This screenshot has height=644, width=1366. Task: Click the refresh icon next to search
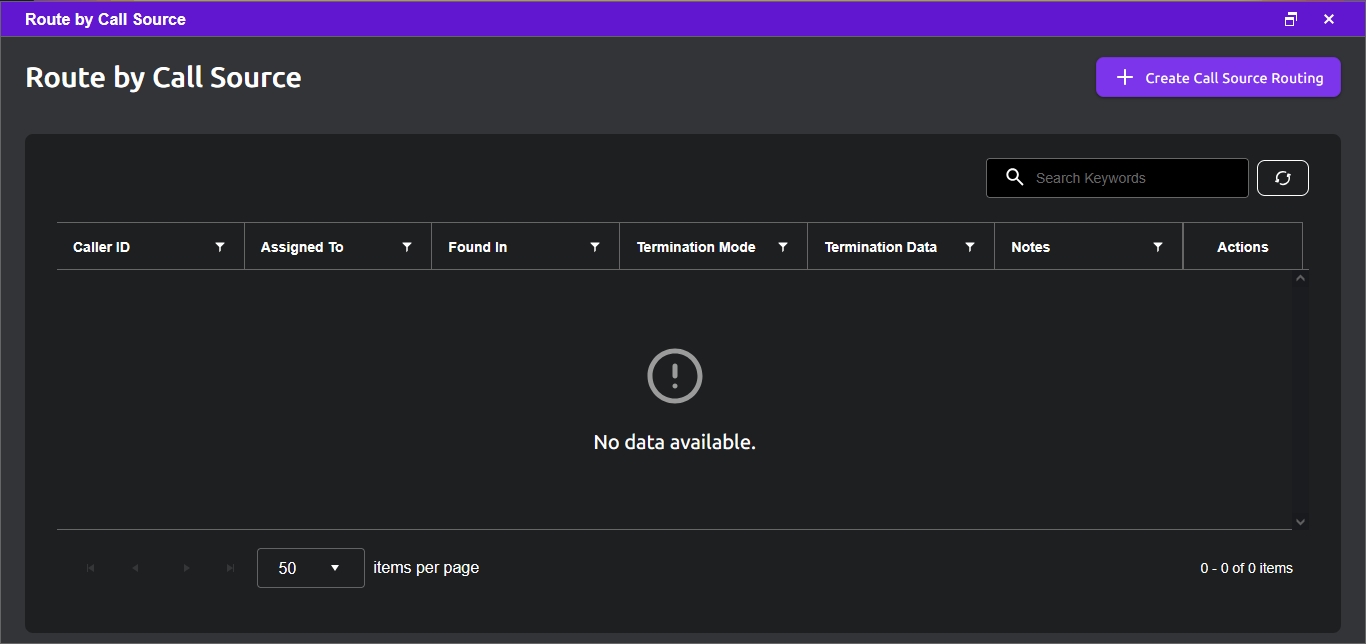click(x=1282, y=178)
